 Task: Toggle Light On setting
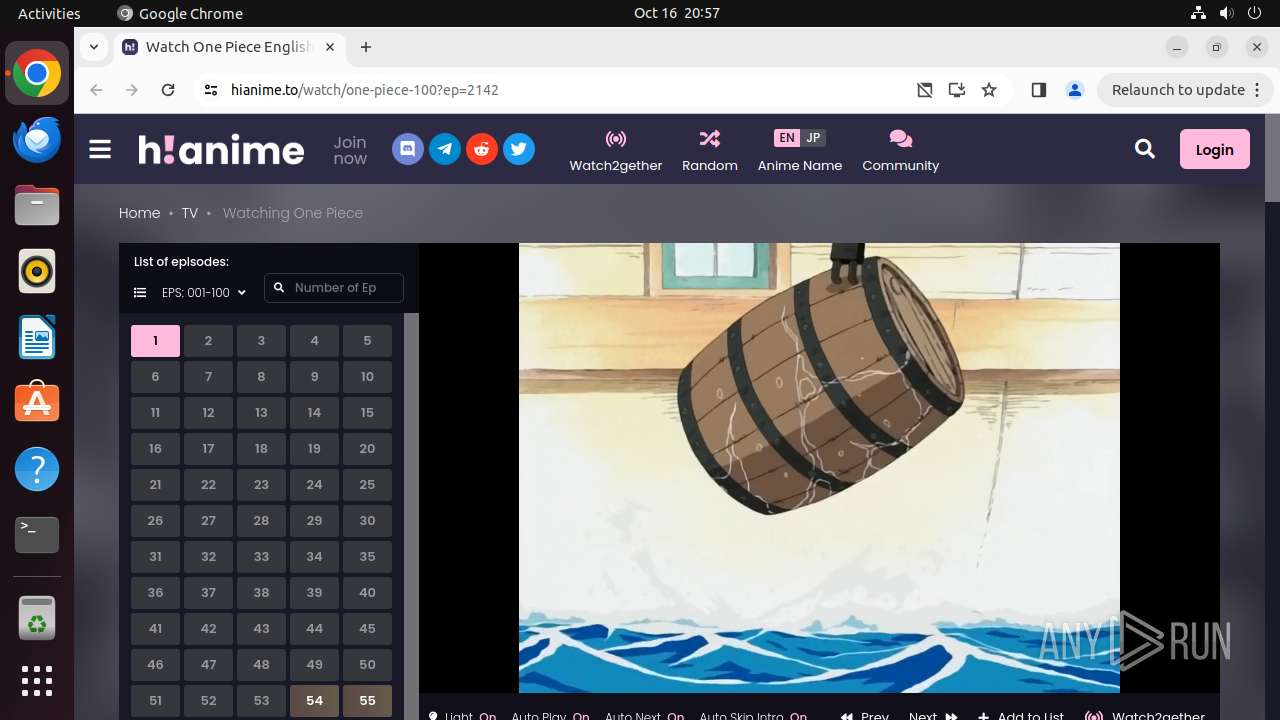tap(462, 715)
